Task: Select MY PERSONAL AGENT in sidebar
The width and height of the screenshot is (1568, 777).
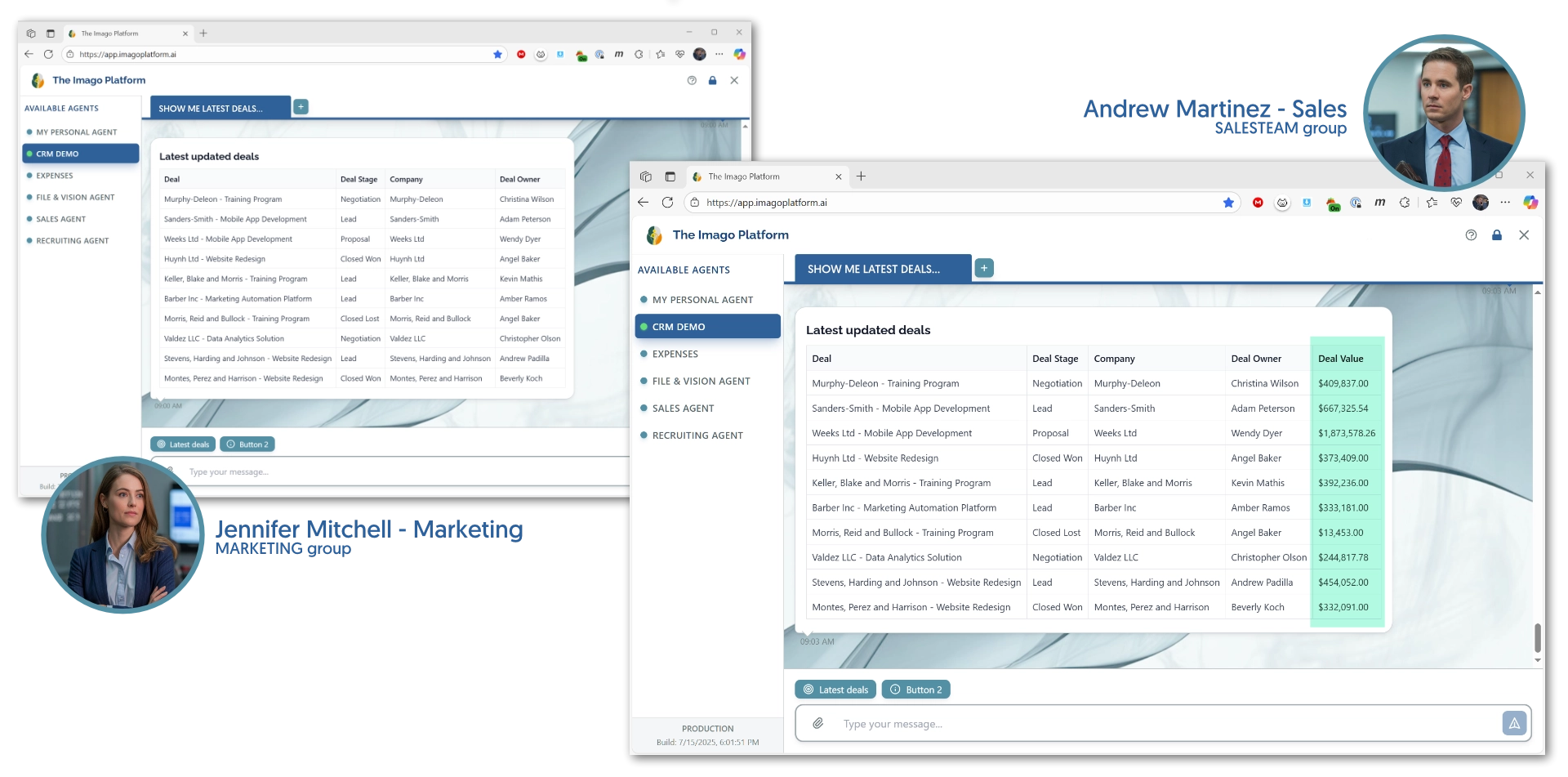Action: coord(702,300)
